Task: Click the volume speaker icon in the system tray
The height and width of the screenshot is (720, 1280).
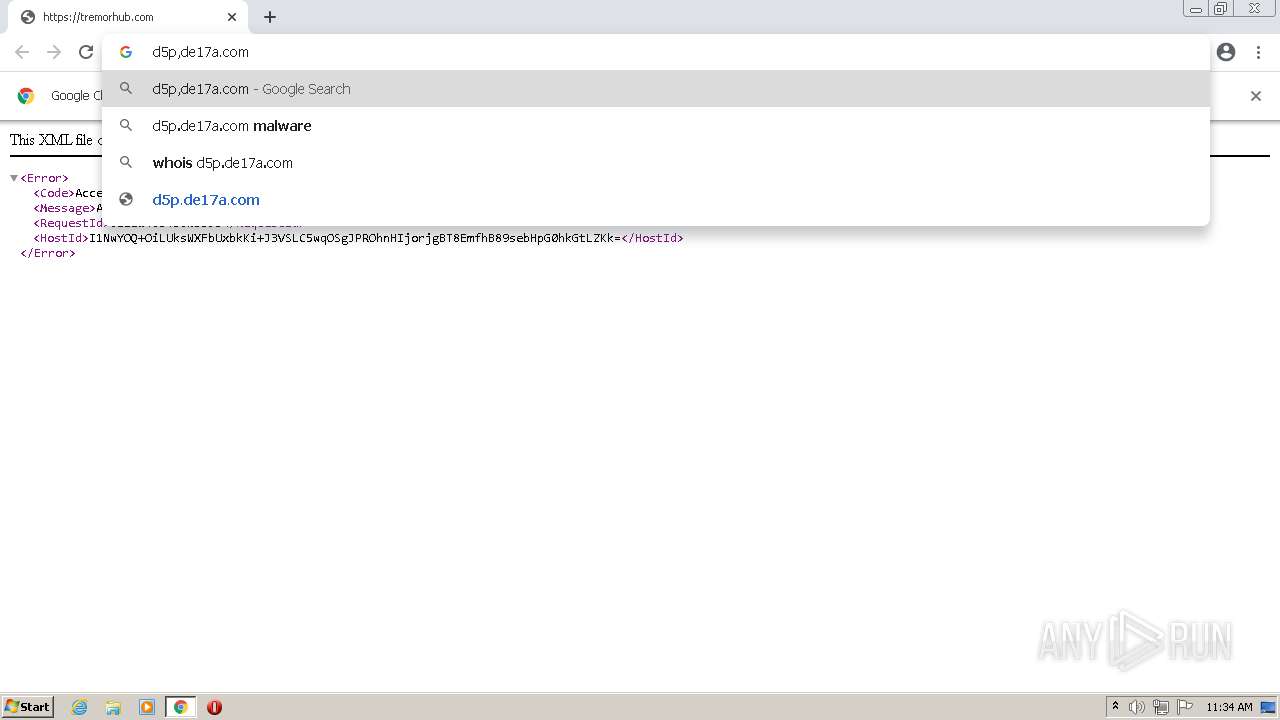Action: [x=1137, y=707]
